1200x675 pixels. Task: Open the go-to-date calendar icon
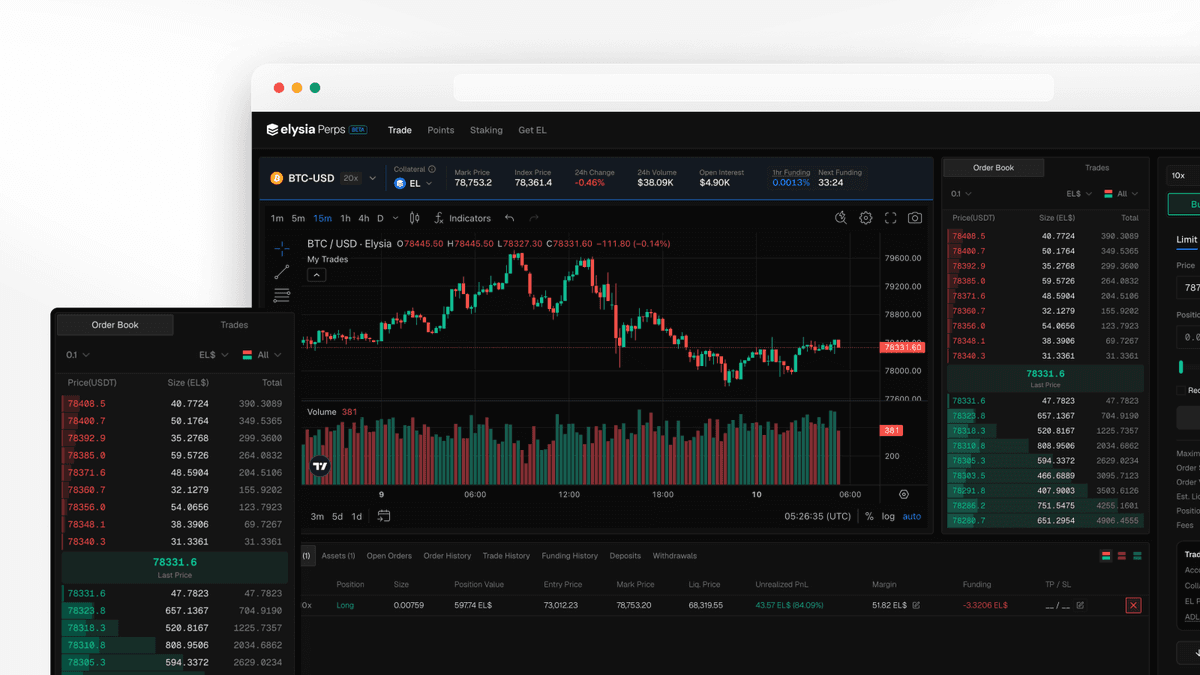coord(384,516)
